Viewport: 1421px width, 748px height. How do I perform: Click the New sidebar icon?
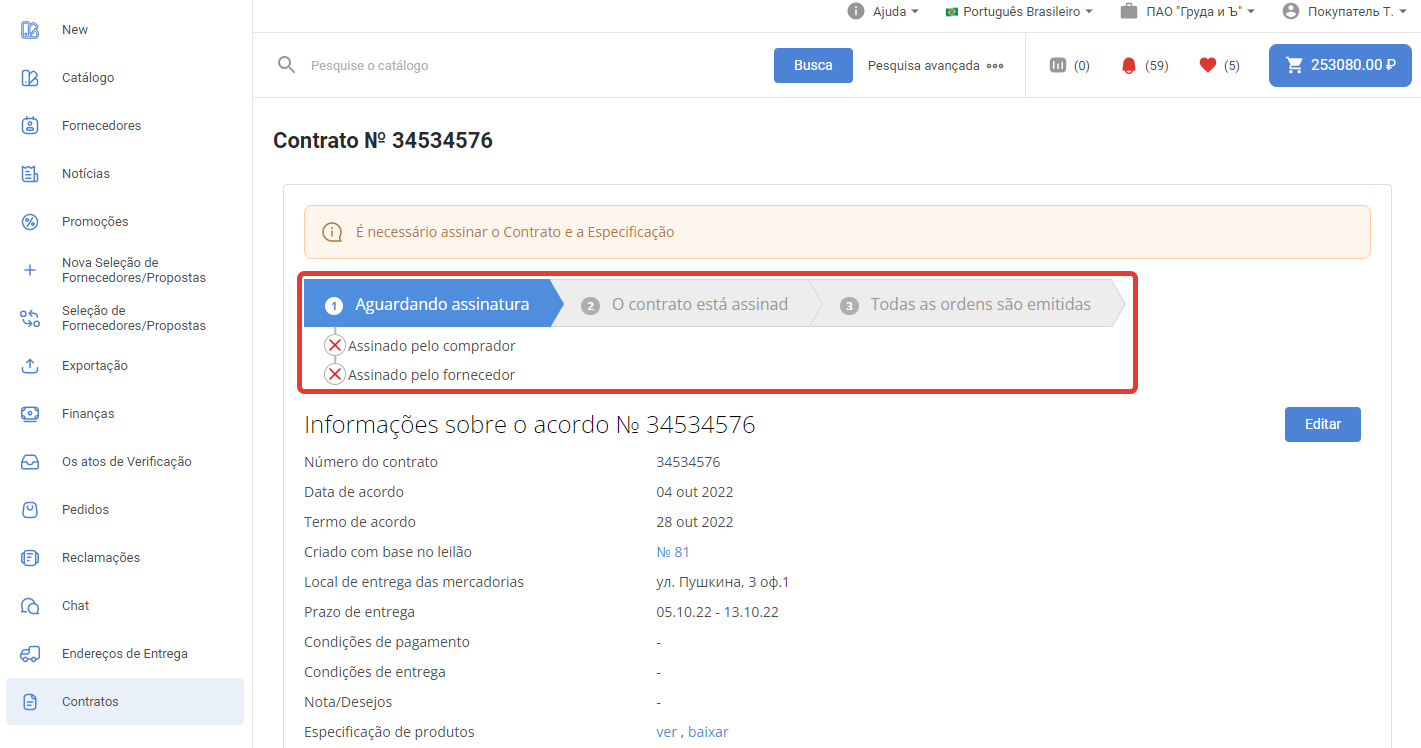click(30, 30)
